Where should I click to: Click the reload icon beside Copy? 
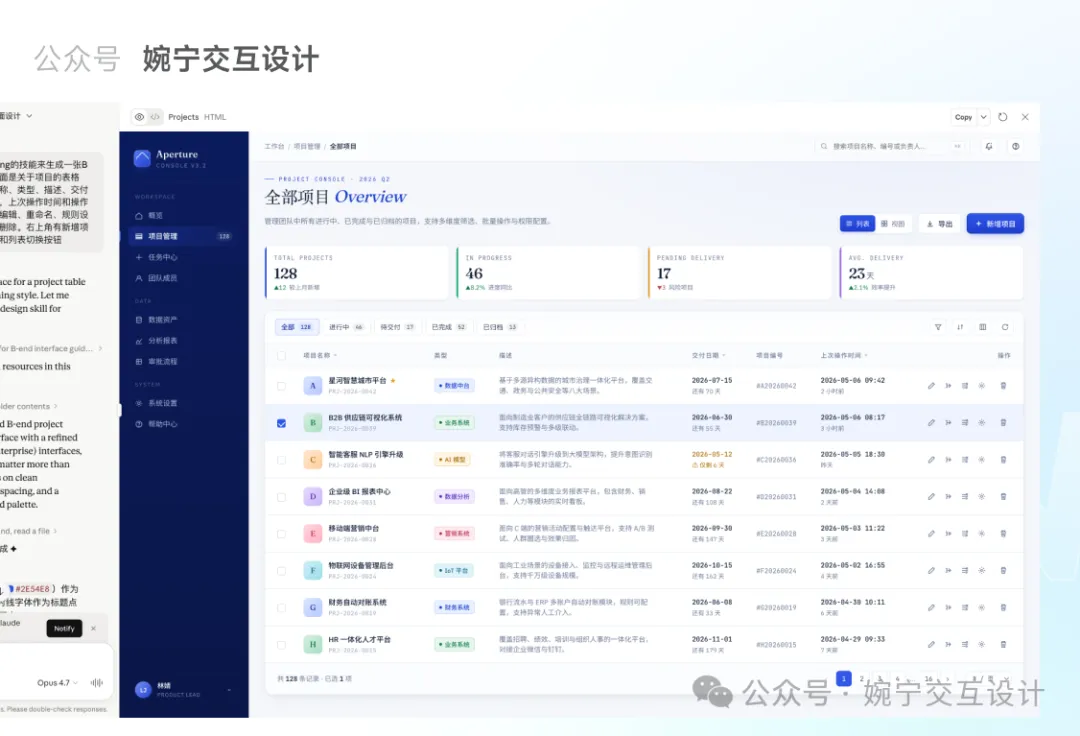coord(1003,117)
